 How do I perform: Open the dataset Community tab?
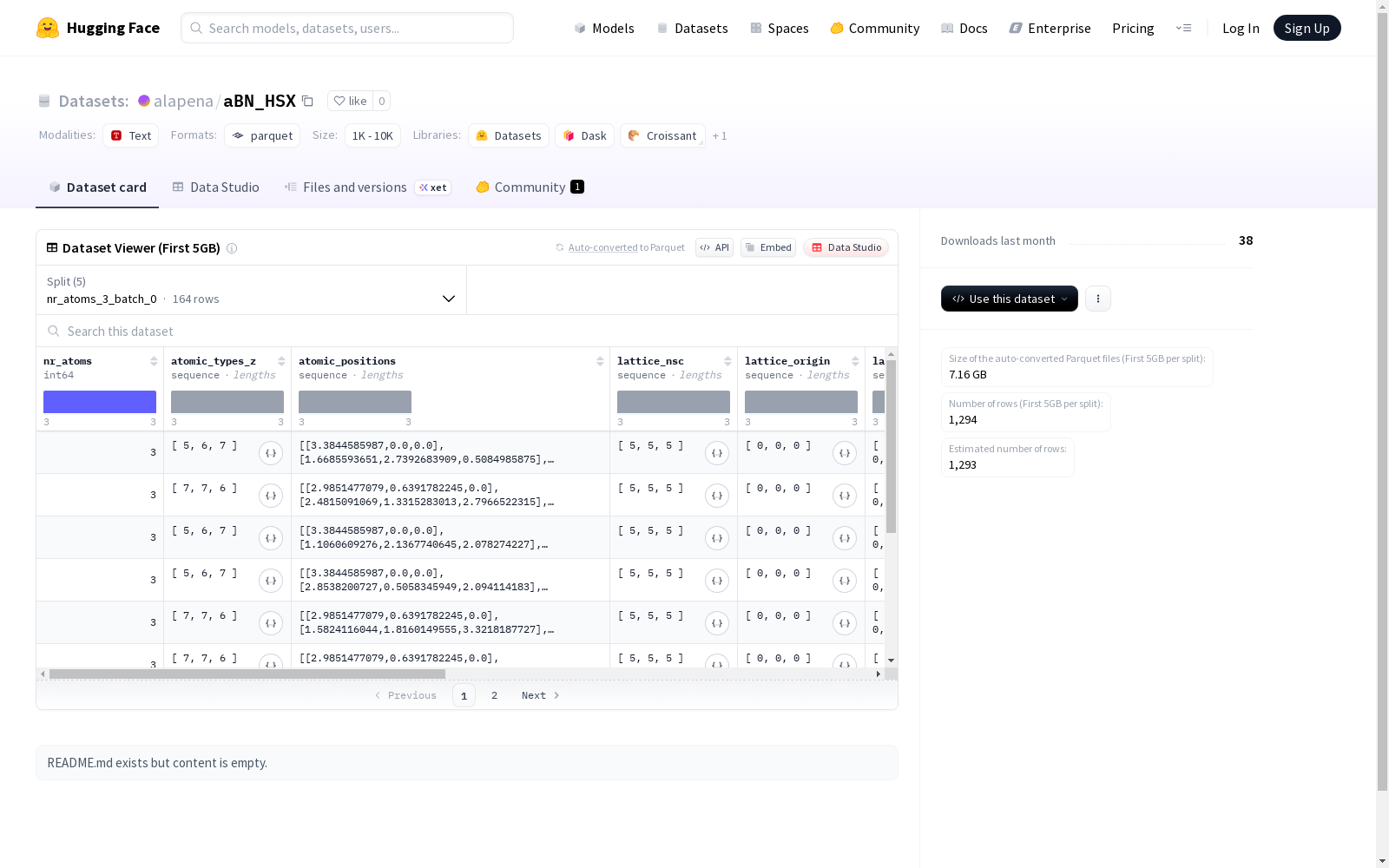click(x=530, y=187)
